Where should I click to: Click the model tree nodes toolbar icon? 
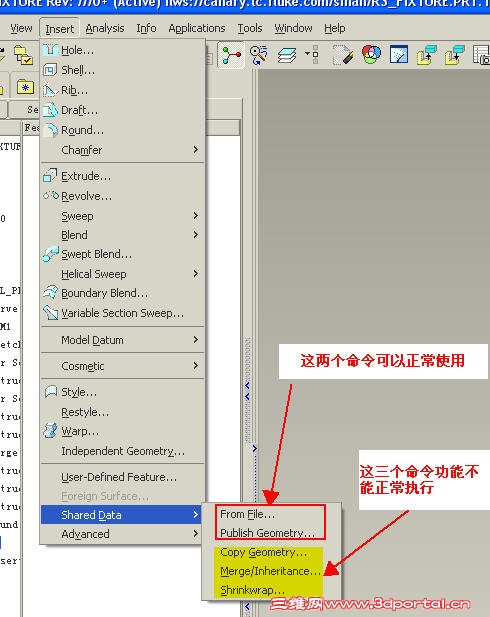click(x=231, y=55)
